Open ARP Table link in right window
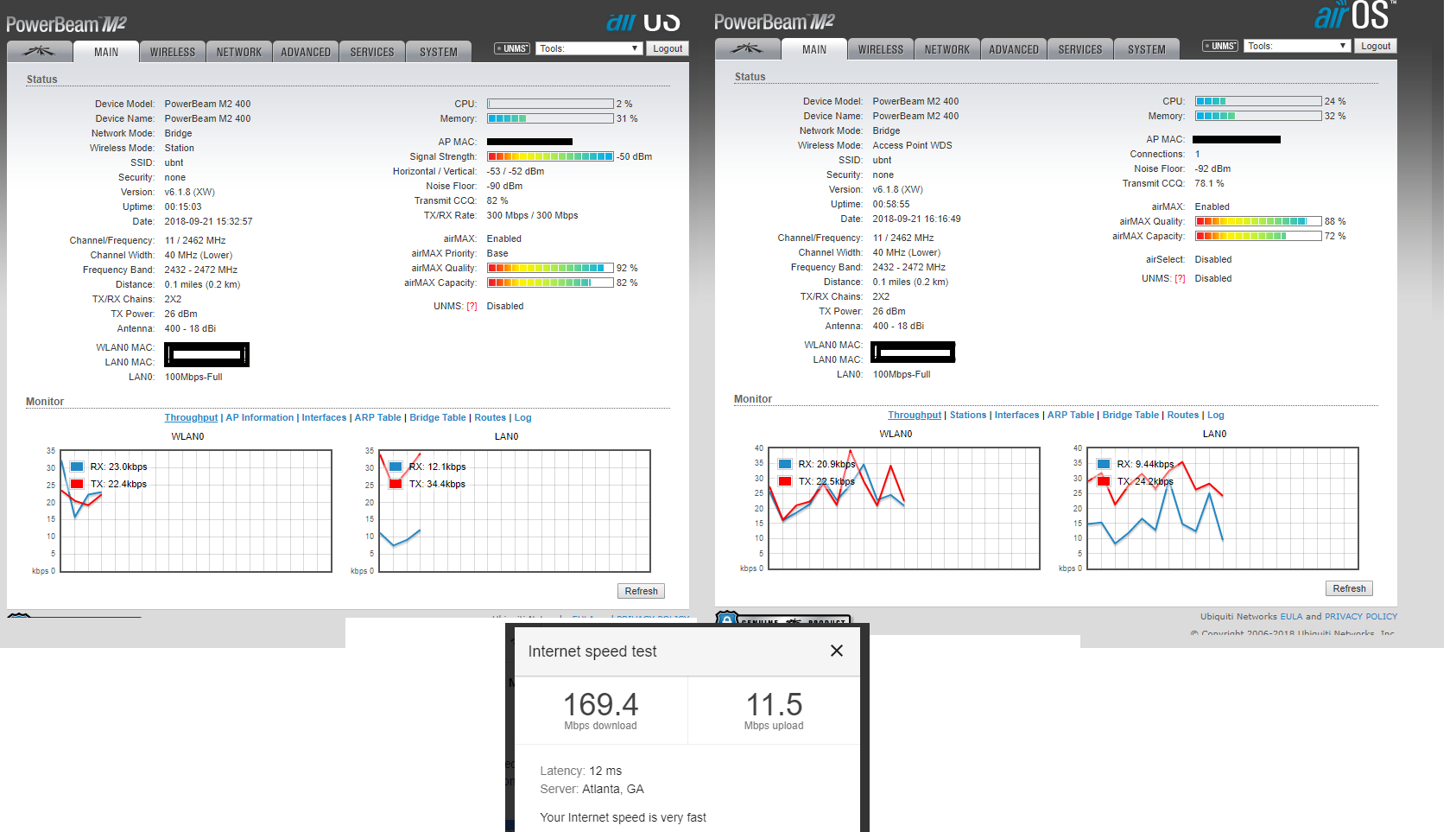1456x832 pixels. click(1071, 415)
